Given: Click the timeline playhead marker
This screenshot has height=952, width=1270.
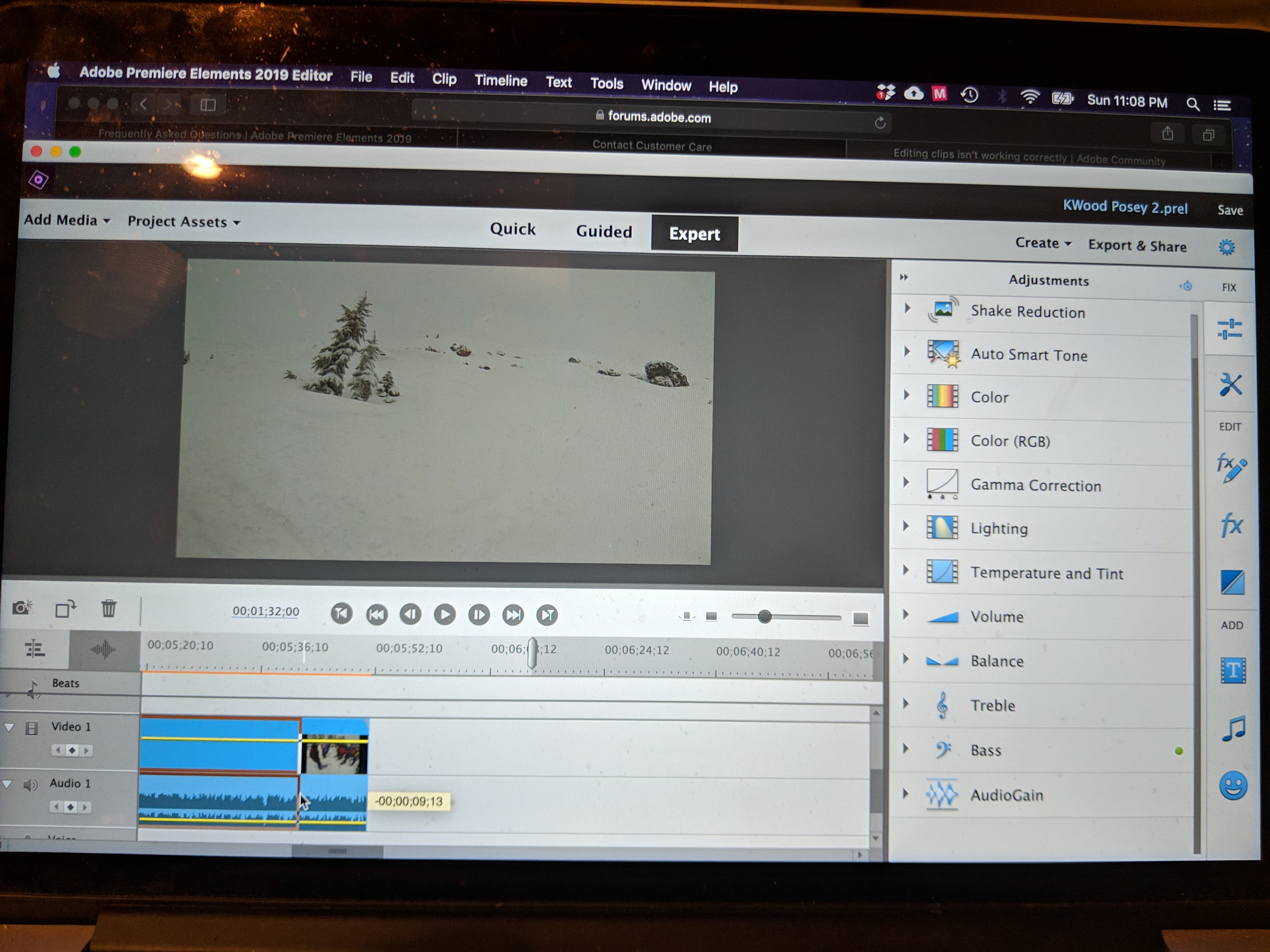Looking at the screenshot, I should coord(532,653).
